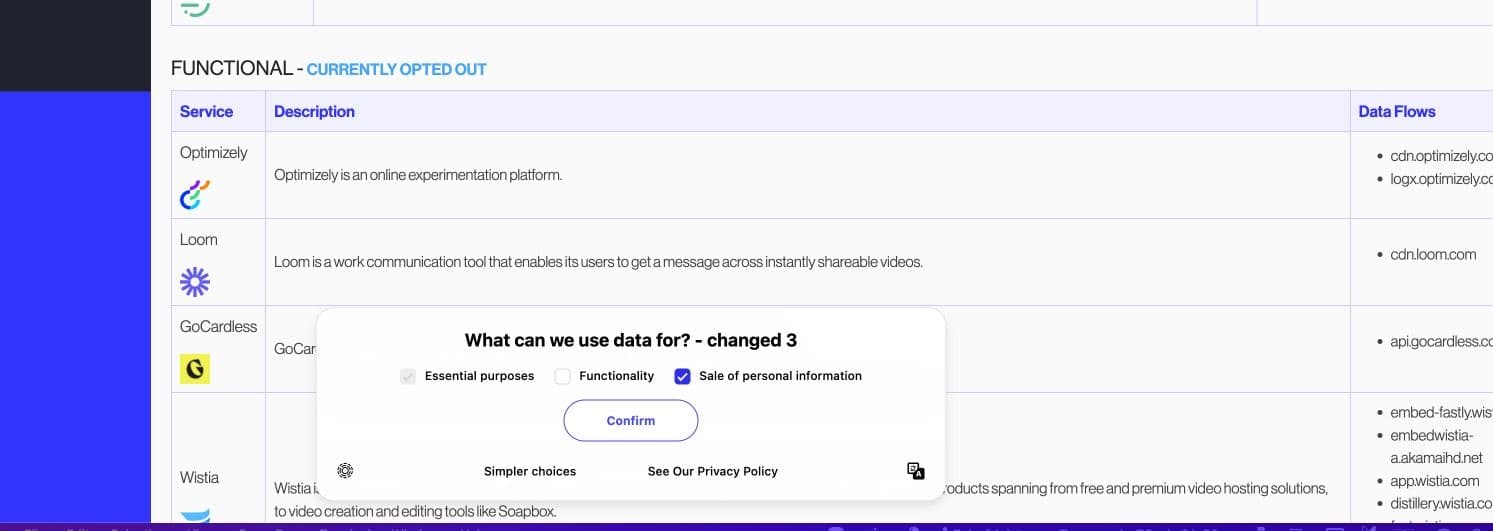Screen dimensions: 1493x531
Task: Open the language translation selector icon
Action: 915,471
